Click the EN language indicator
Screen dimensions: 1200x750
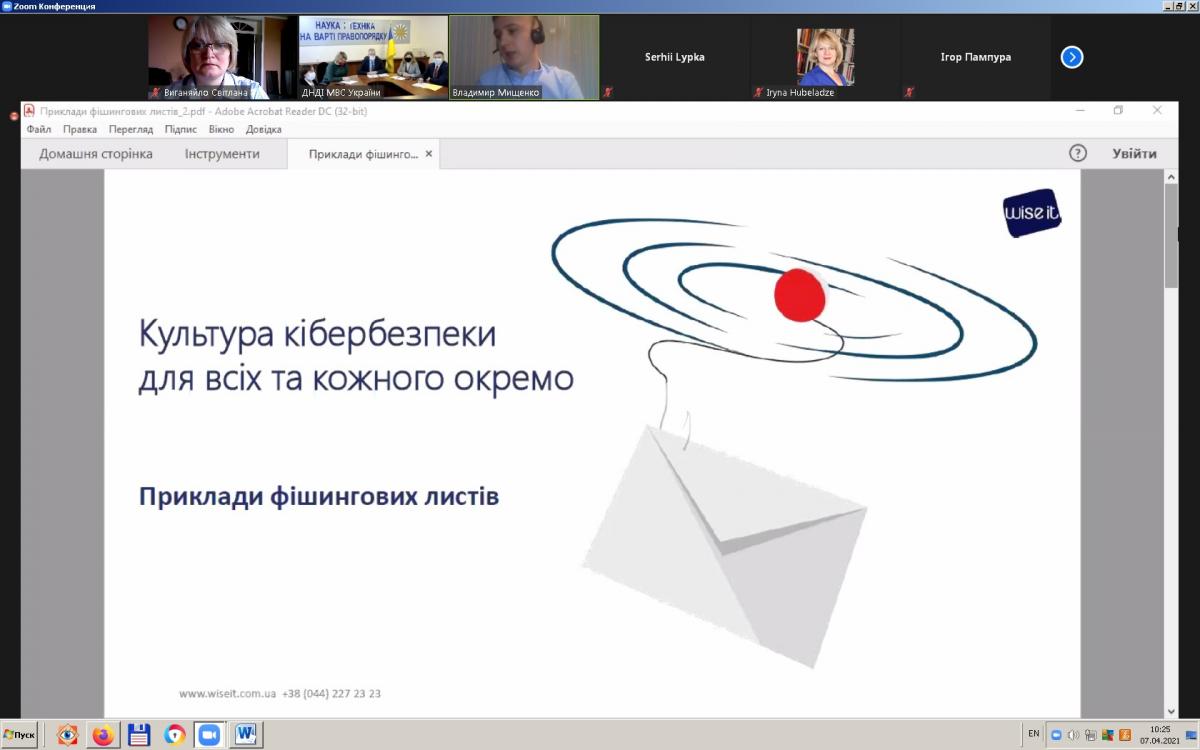1033,734
